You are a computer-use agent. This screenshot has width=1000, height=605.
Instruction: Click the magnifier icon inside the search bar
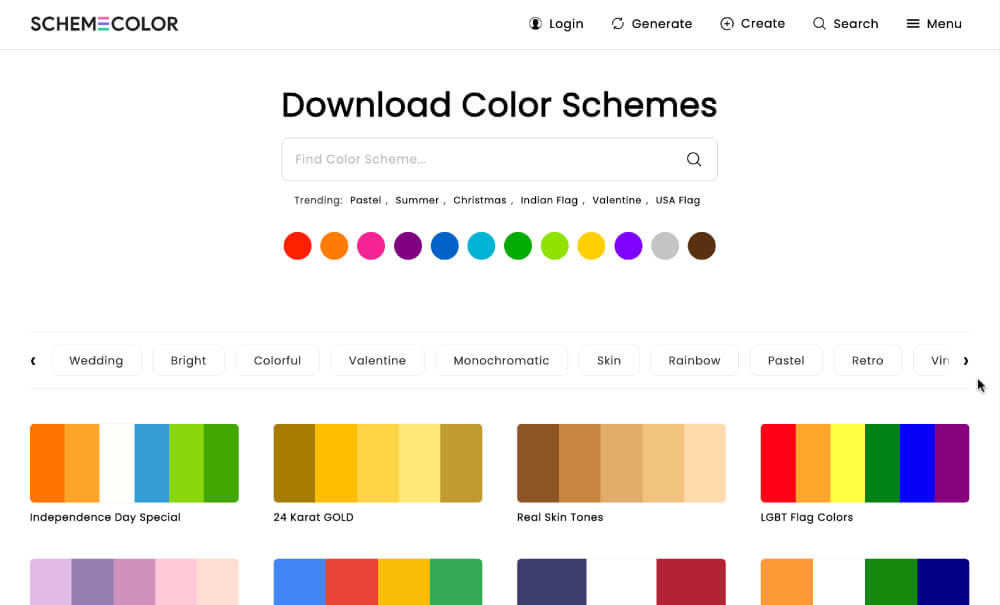point(693,159)
